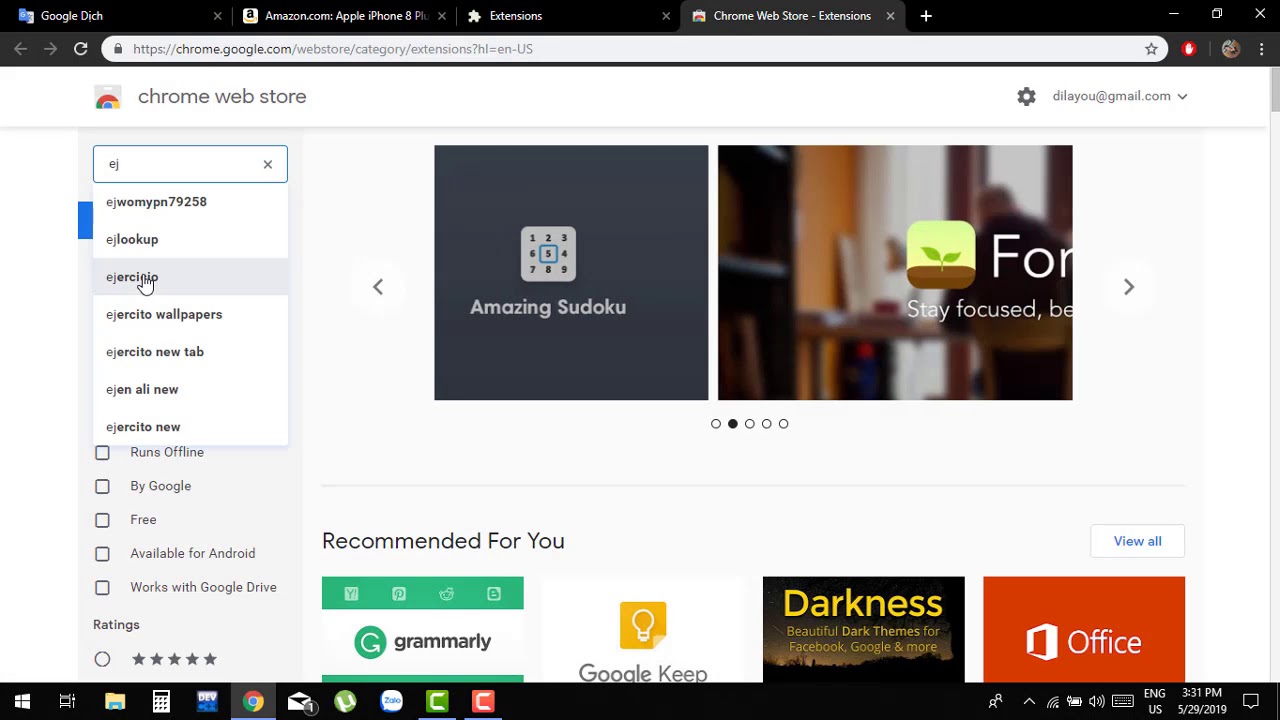The width and height of the screenshot is (1280, 720).
Task: Open Zalo from the taskbar
Action: point(391,701)
